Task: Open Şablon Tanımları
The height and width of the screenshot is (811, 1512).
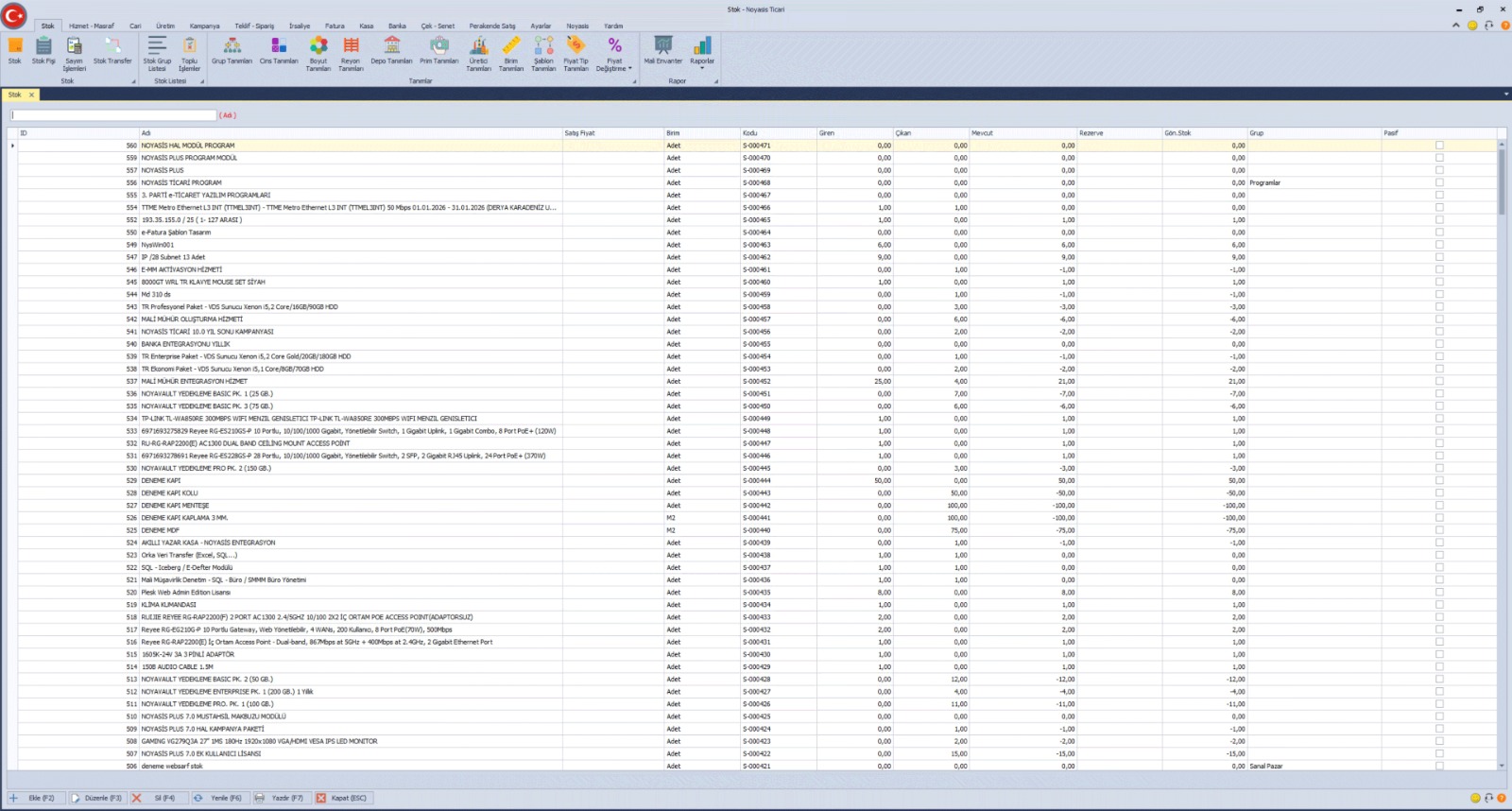Action: (543, 55)
